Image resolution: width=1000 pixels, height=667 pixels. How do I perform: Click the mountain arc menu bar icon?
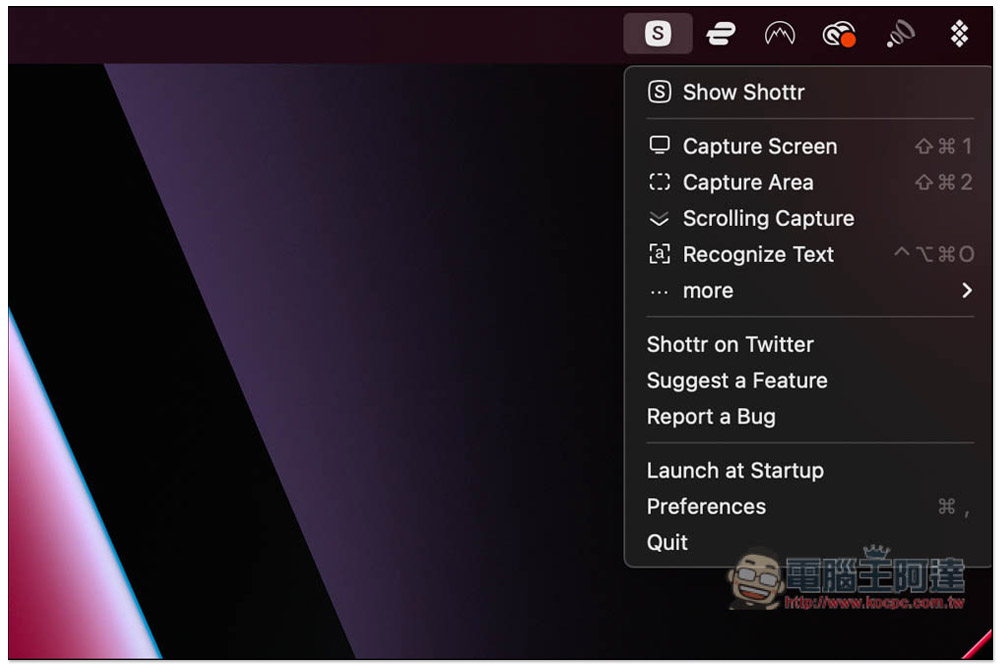point(779,33)
